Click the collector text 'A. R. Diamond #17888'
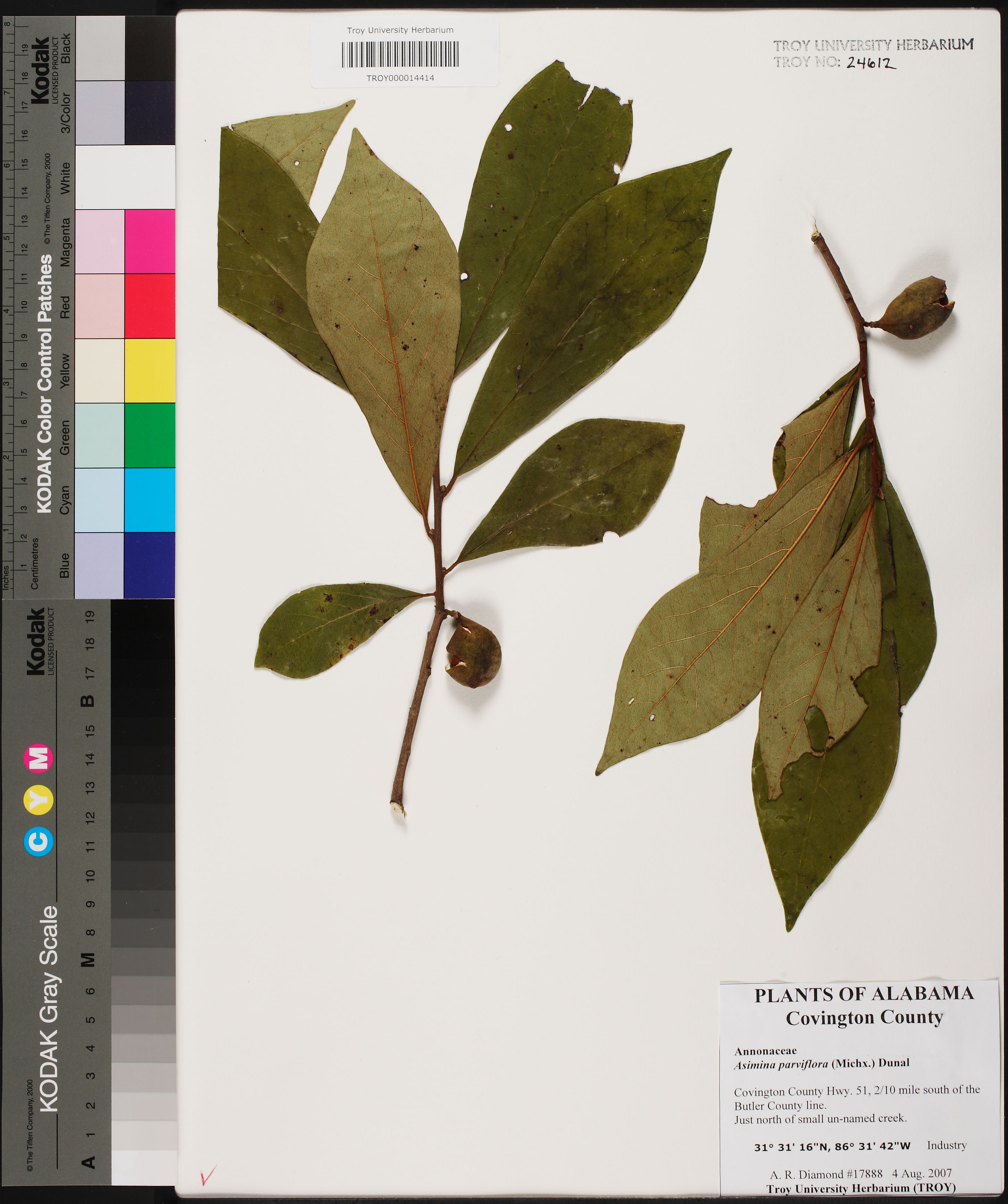The height and width of the screenshot is (1204, 1008). [826, 1174]
